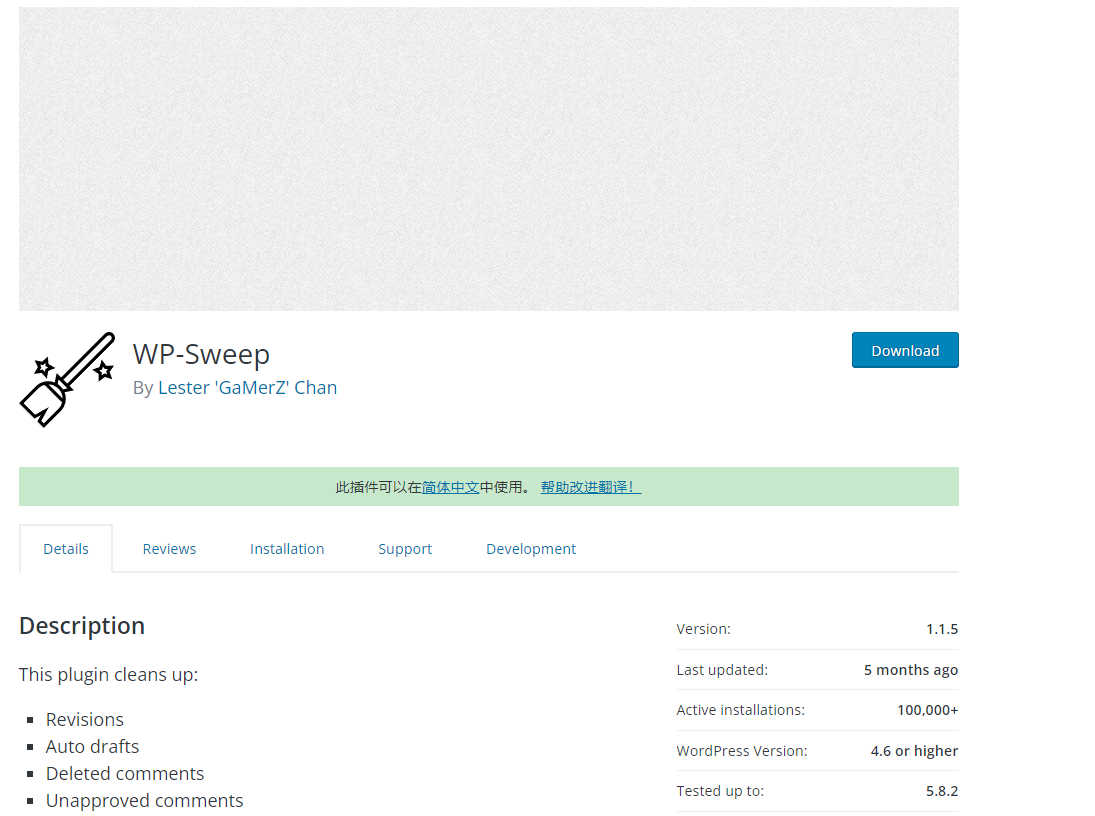Click the 'Tested up to:' label
1095x816 pixels.
[x=720, y=791]
